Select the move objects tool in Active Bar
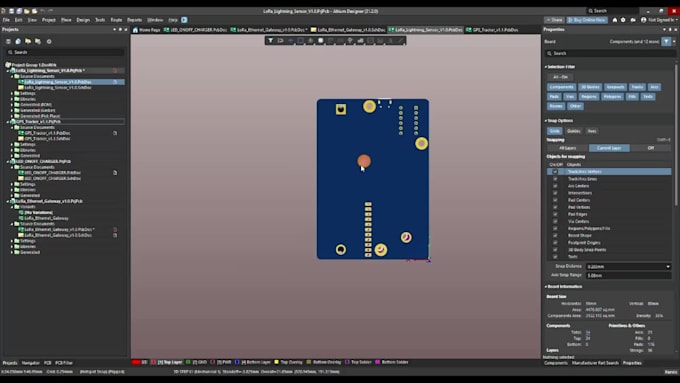Image resolution: width=680 pixels, height=383 pixels. [291, 41]
